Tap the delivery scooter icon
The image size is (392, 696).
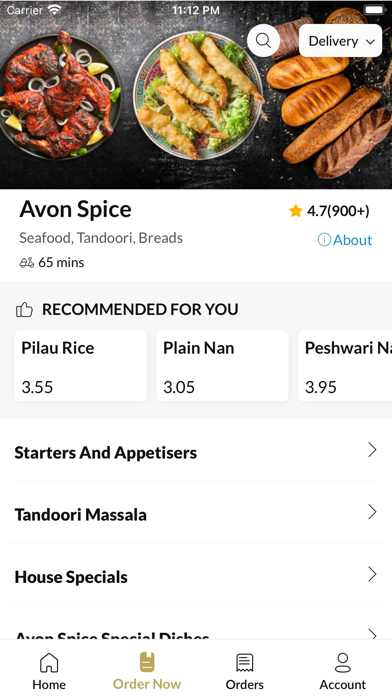pyautogui.click(x=27, y=263)
